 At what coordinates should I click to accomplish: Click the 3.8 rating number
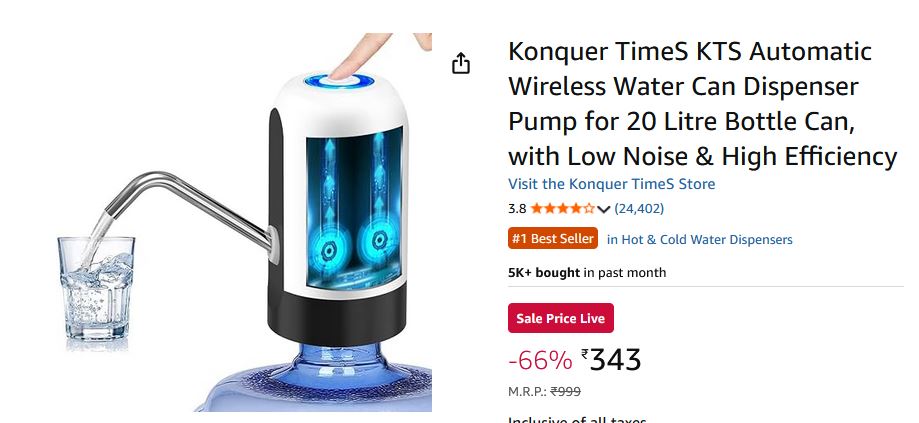(517, 209)
